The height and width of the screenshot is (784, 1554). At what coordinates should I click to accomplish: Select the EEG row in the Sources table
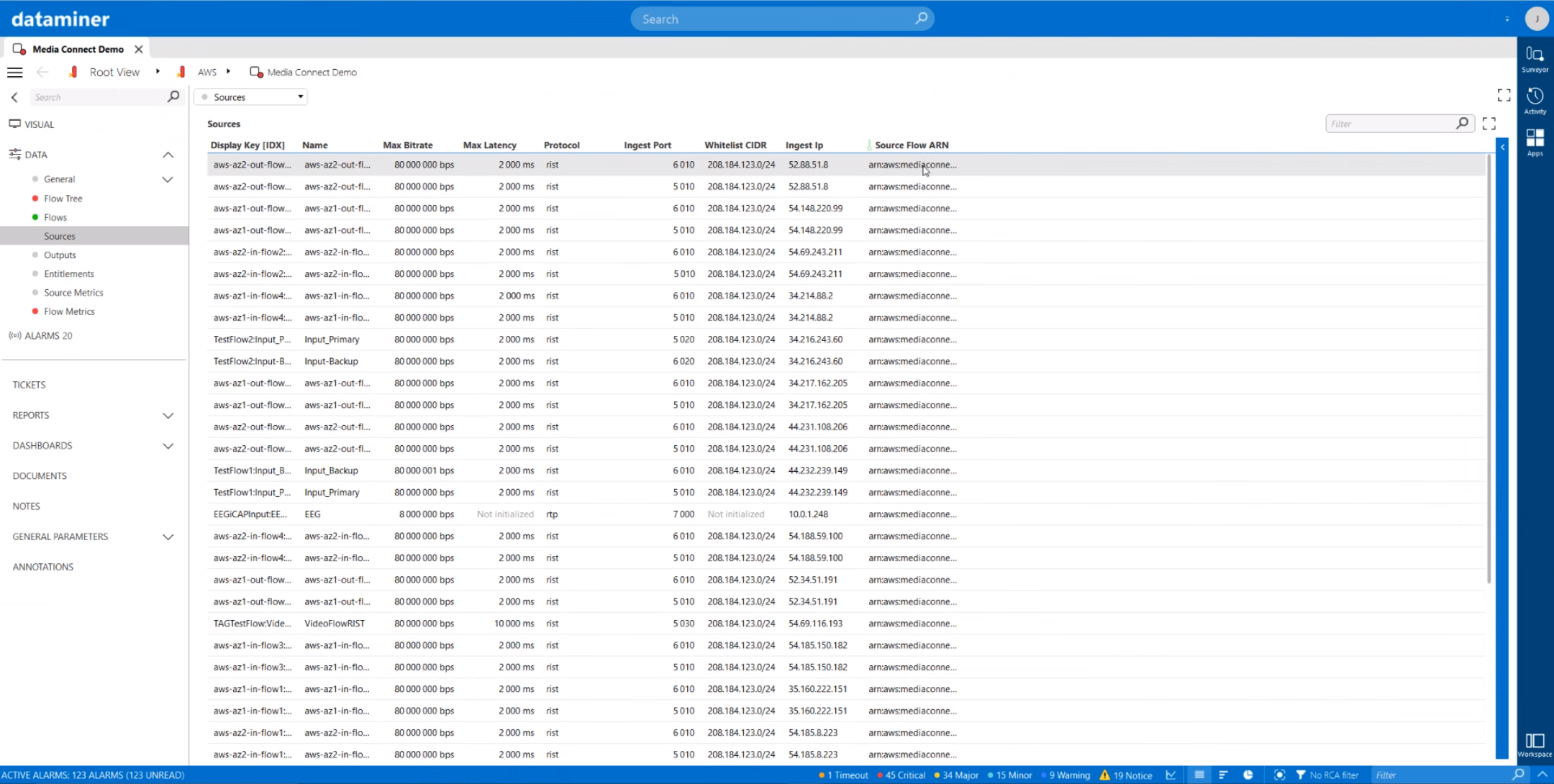tap(846, 514)
